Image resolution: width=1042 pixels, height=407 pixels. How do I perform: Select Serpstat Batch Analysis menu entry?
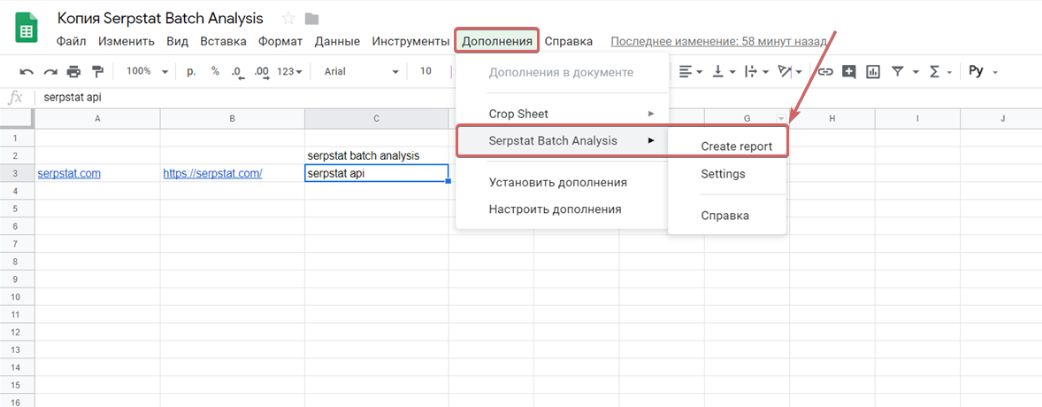pos(562,140)
